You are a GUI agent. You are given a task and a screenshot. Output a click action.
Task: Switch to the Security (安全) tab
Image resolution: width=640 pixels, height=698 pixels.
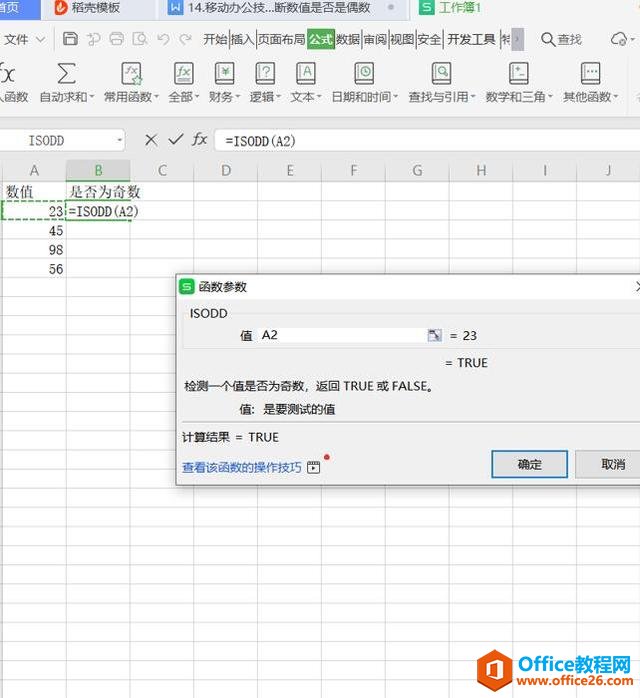(x=429, y=40)
